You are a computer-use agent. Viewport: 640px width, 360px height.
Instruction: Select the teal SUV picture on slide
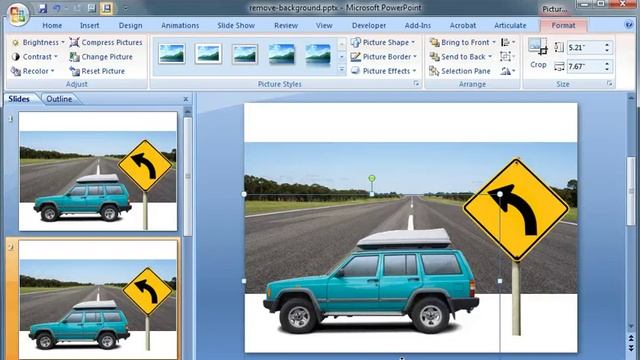[371, 282]
